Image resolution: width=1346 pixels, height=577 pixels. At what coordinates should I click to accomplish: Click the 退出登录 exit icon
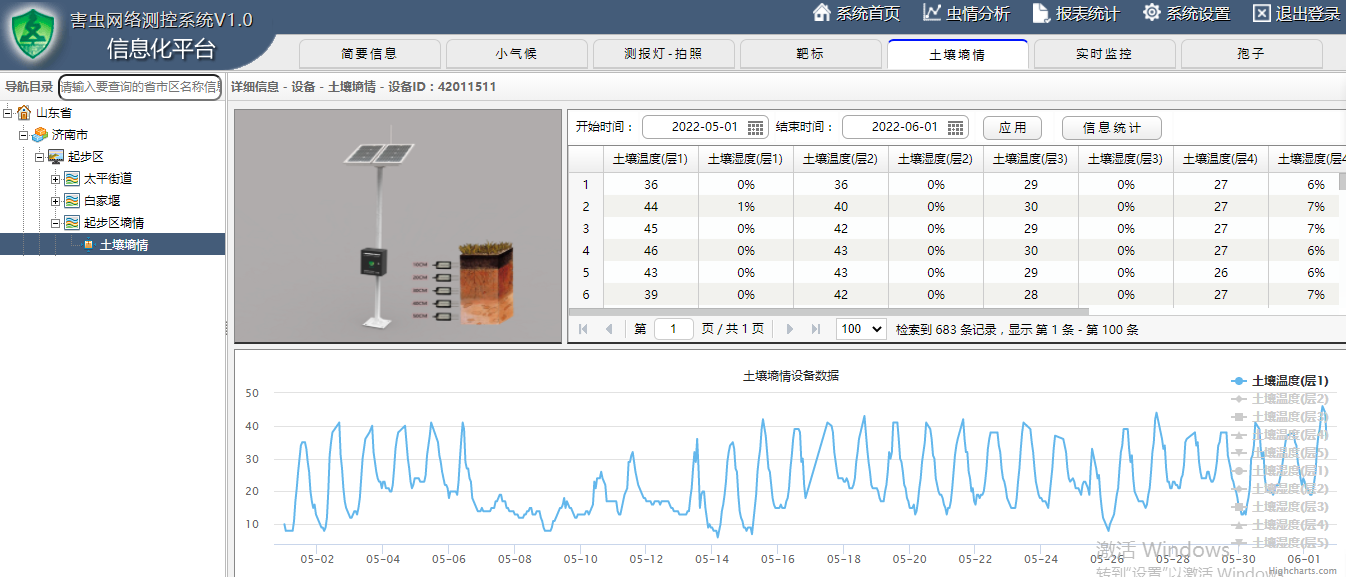[x=1262, y=13]
